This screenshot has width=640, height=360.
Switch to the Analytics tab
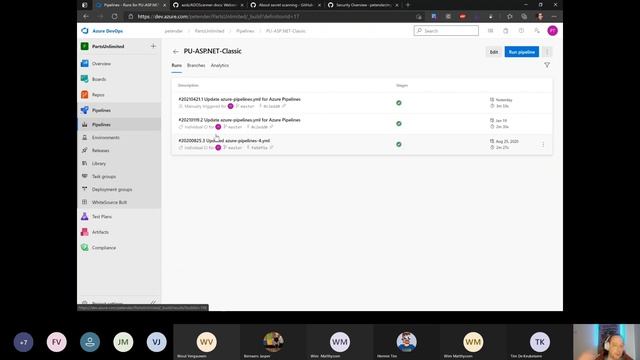click(220, 65)
